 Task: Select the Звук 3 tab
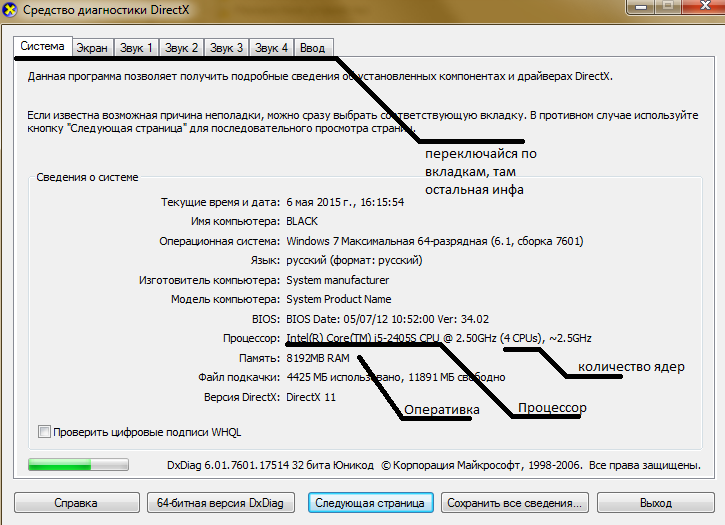(x=226, y=48)
